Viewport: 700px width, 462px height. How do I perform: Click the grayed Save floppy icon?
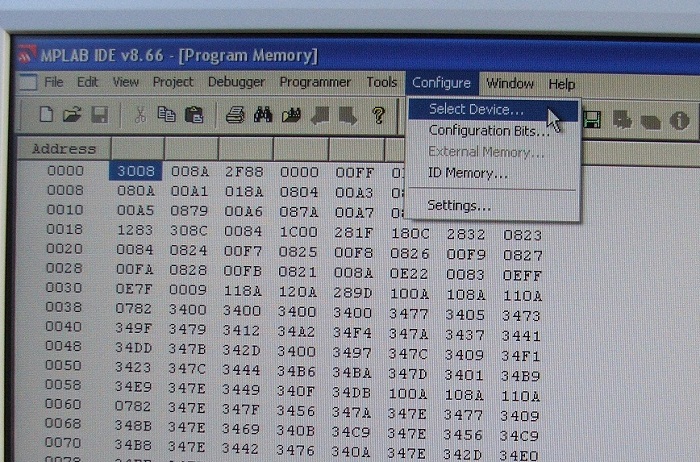(99, 115)
